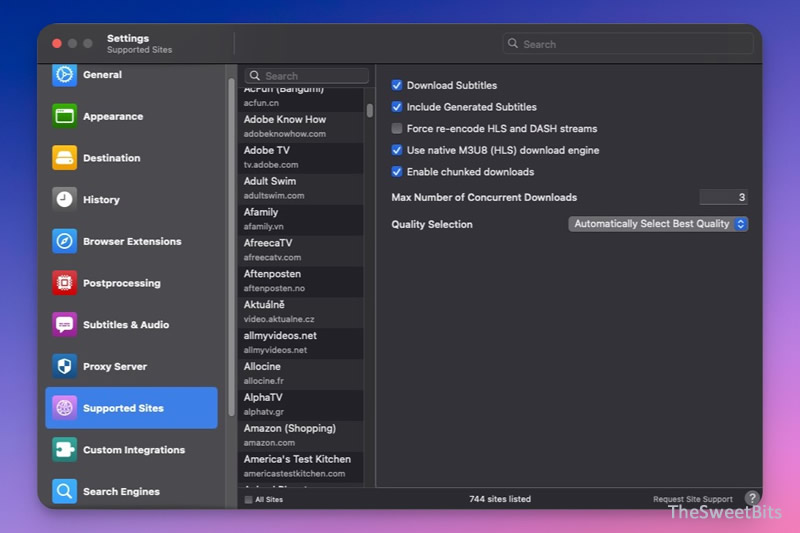Click magnifier icon in sites search field

click(x=255, y=76)
